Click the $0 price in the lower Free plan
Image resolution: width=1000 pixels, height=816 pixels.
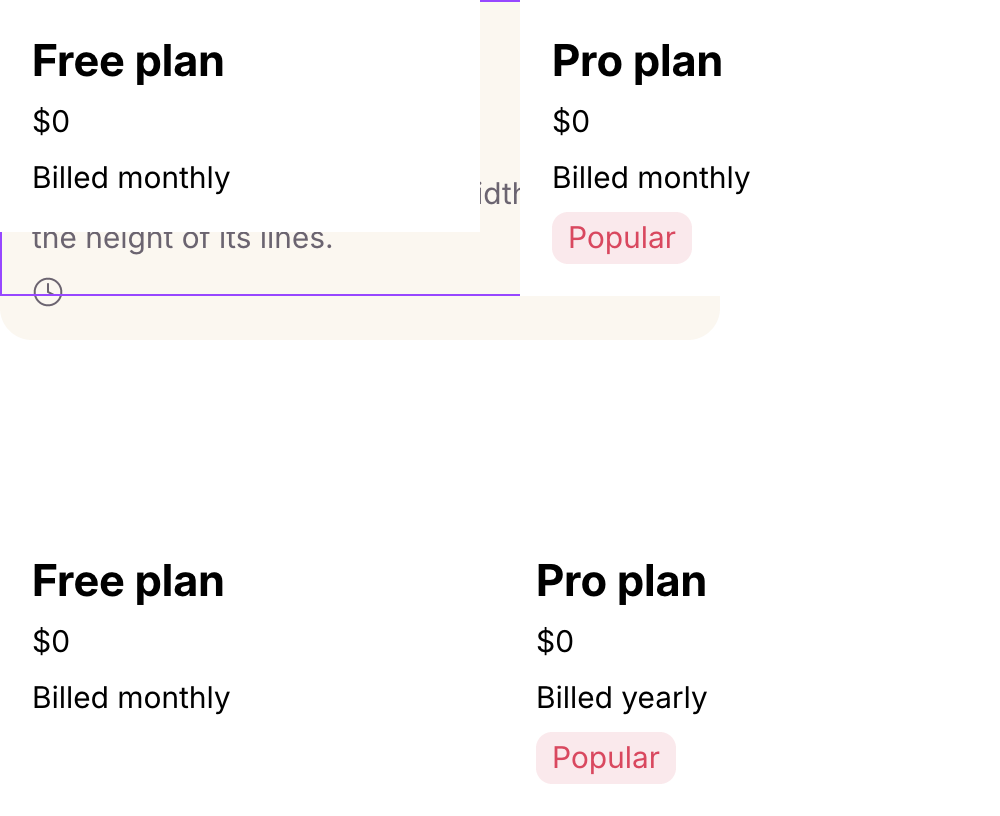51,641
